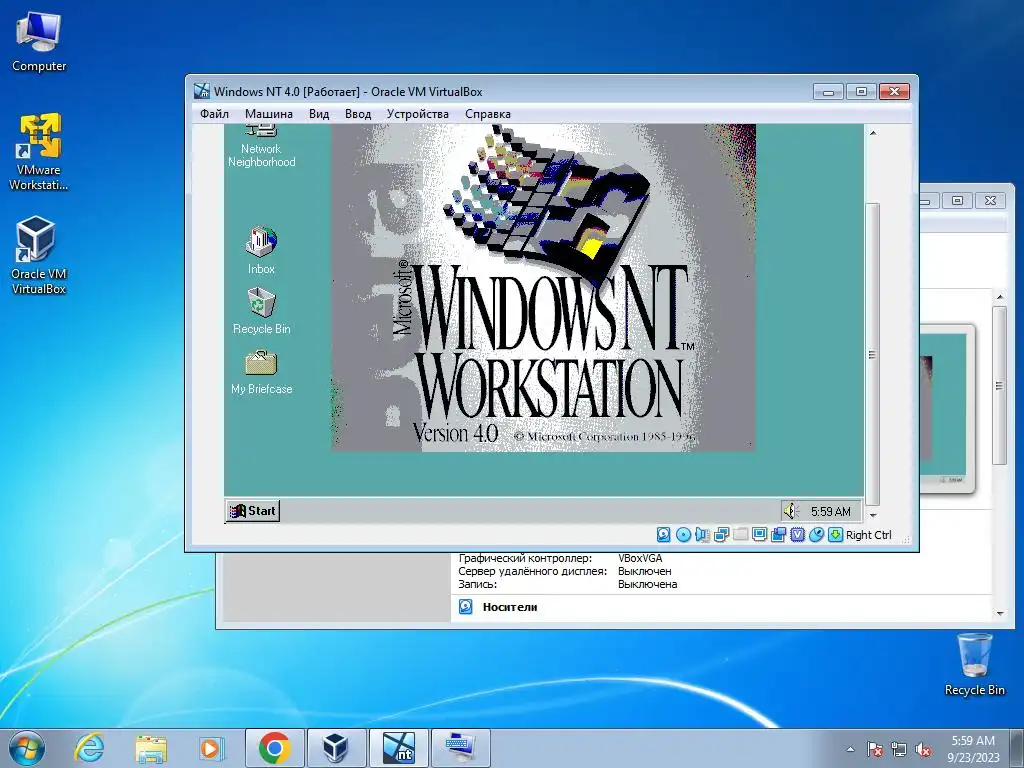Click the optical disk status icon
This screenshot has height=768, width=1024.
point(683,535)
